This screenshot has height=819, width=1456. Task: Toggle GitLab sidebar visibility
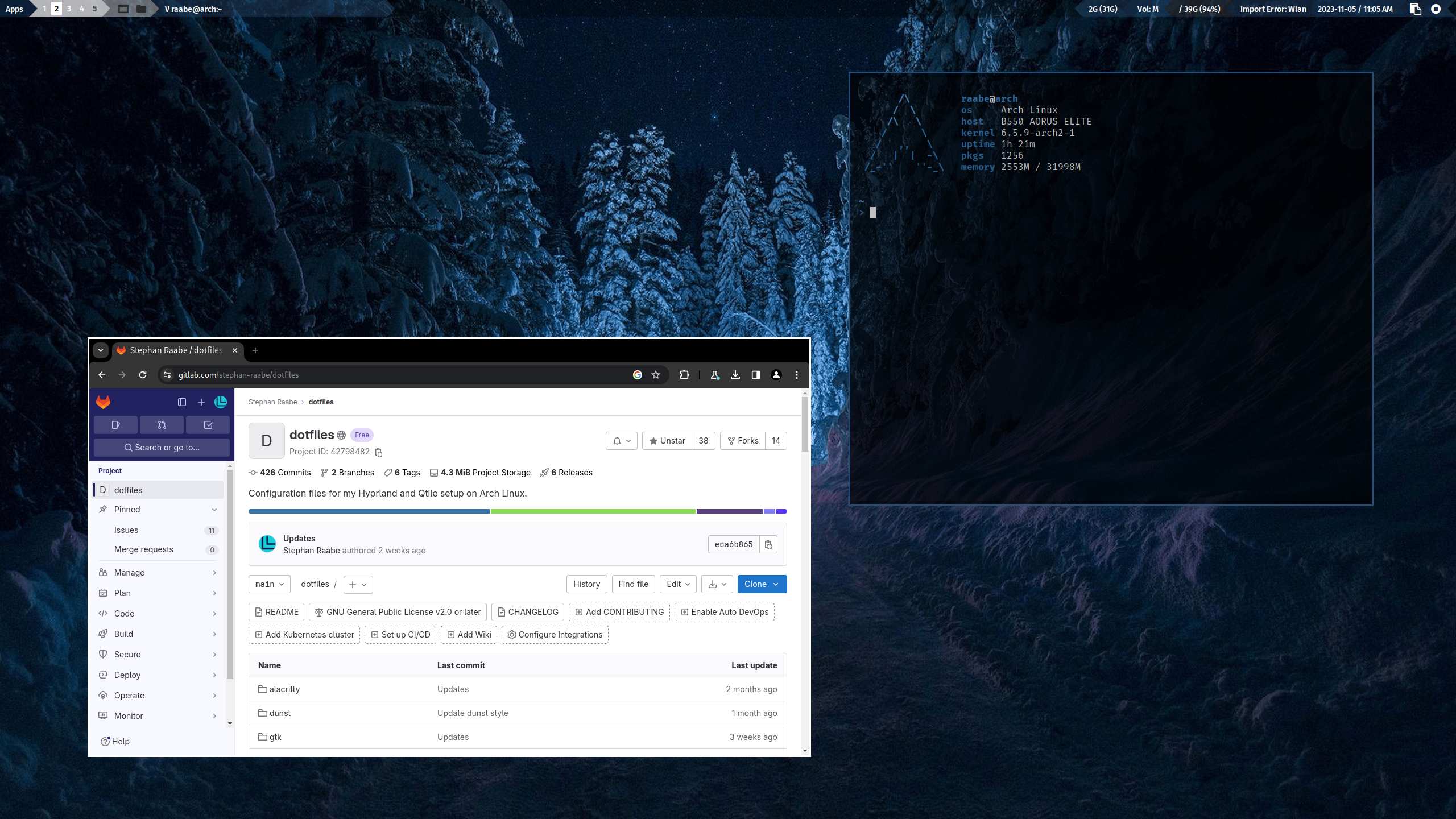tap(182, 402)
